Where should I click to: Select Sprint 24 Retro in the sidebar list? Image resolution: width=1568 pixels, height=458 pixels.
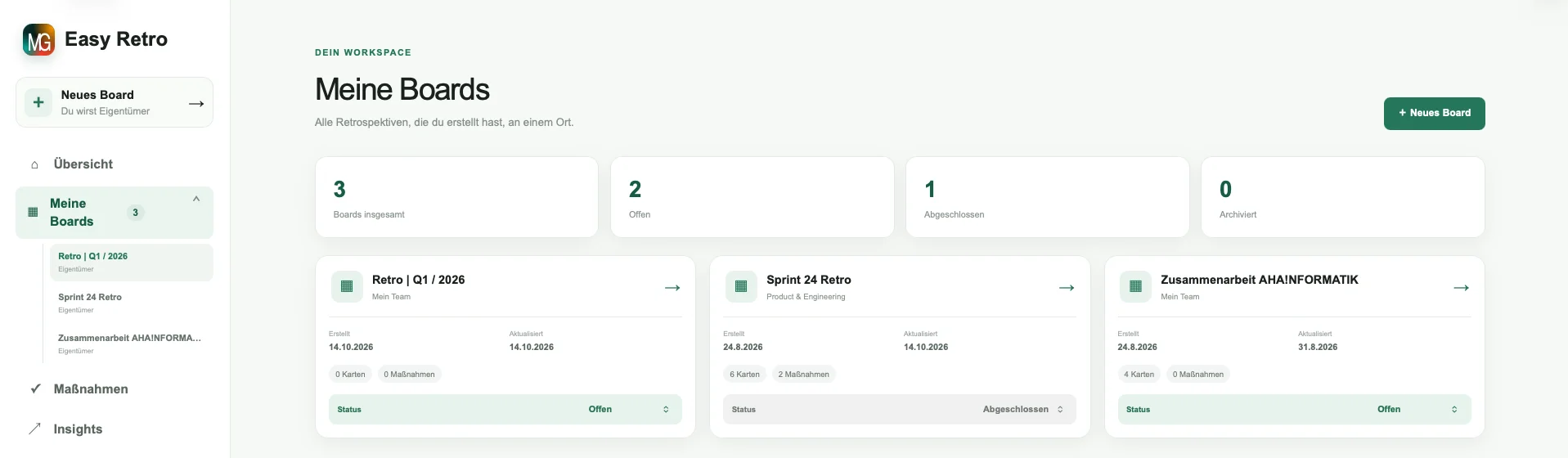[x=131, y=303]
